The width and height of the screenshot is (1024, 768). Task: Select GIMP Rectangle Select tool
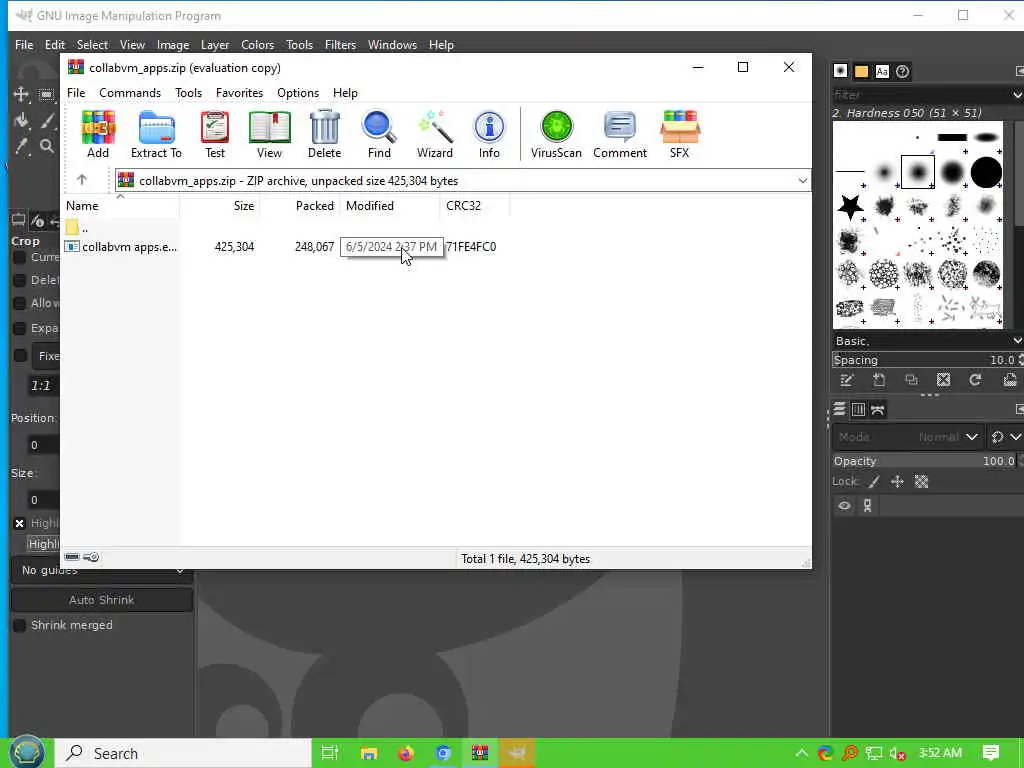point(46,95)
